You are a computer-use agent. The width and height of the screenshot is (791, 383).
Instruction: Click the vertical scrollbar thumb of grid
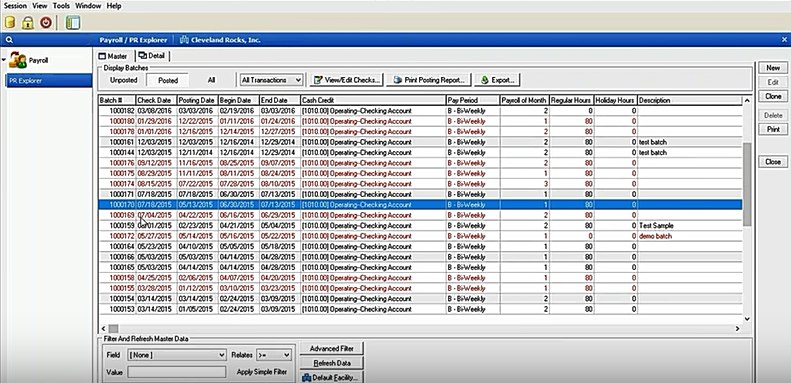point(747,184)
